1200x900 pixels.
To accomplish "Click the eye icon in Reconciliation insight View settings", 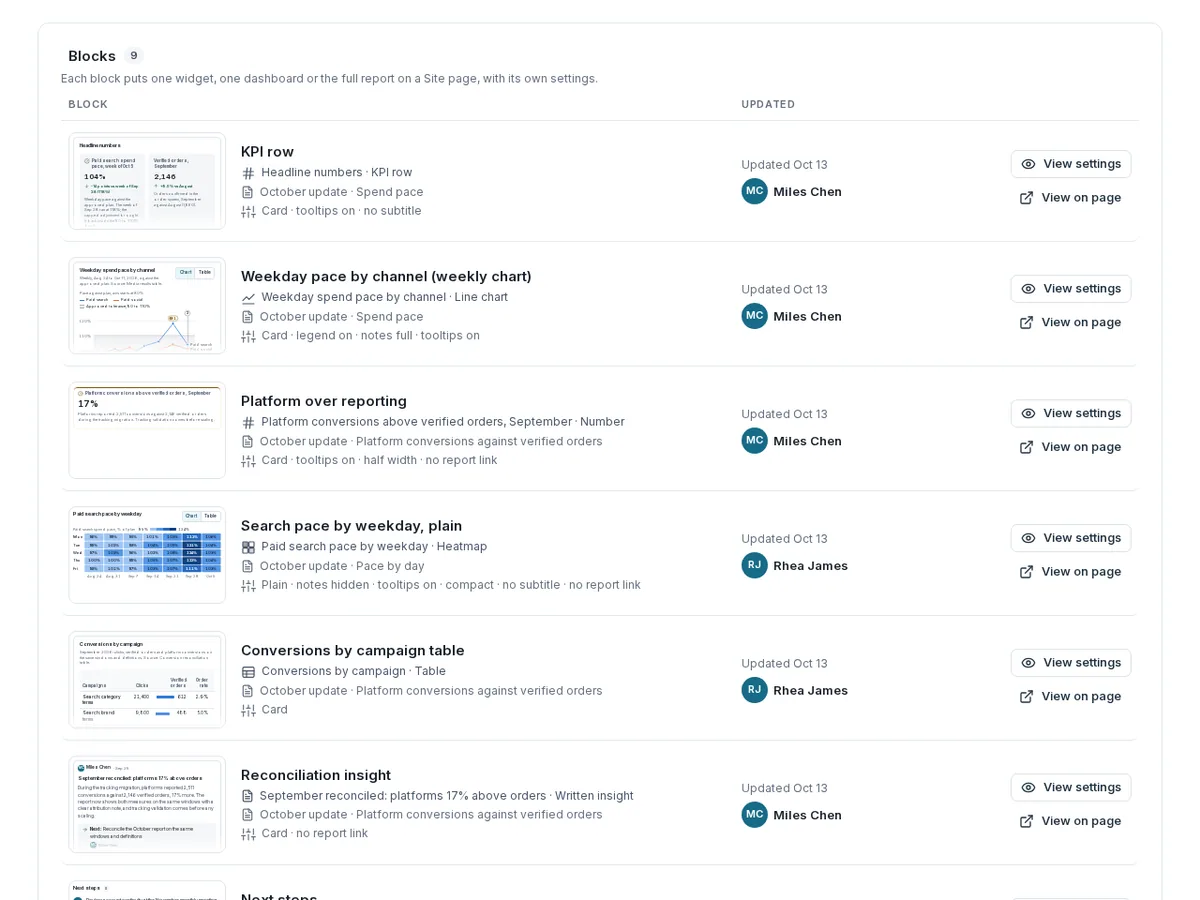I will (1028, 788).
